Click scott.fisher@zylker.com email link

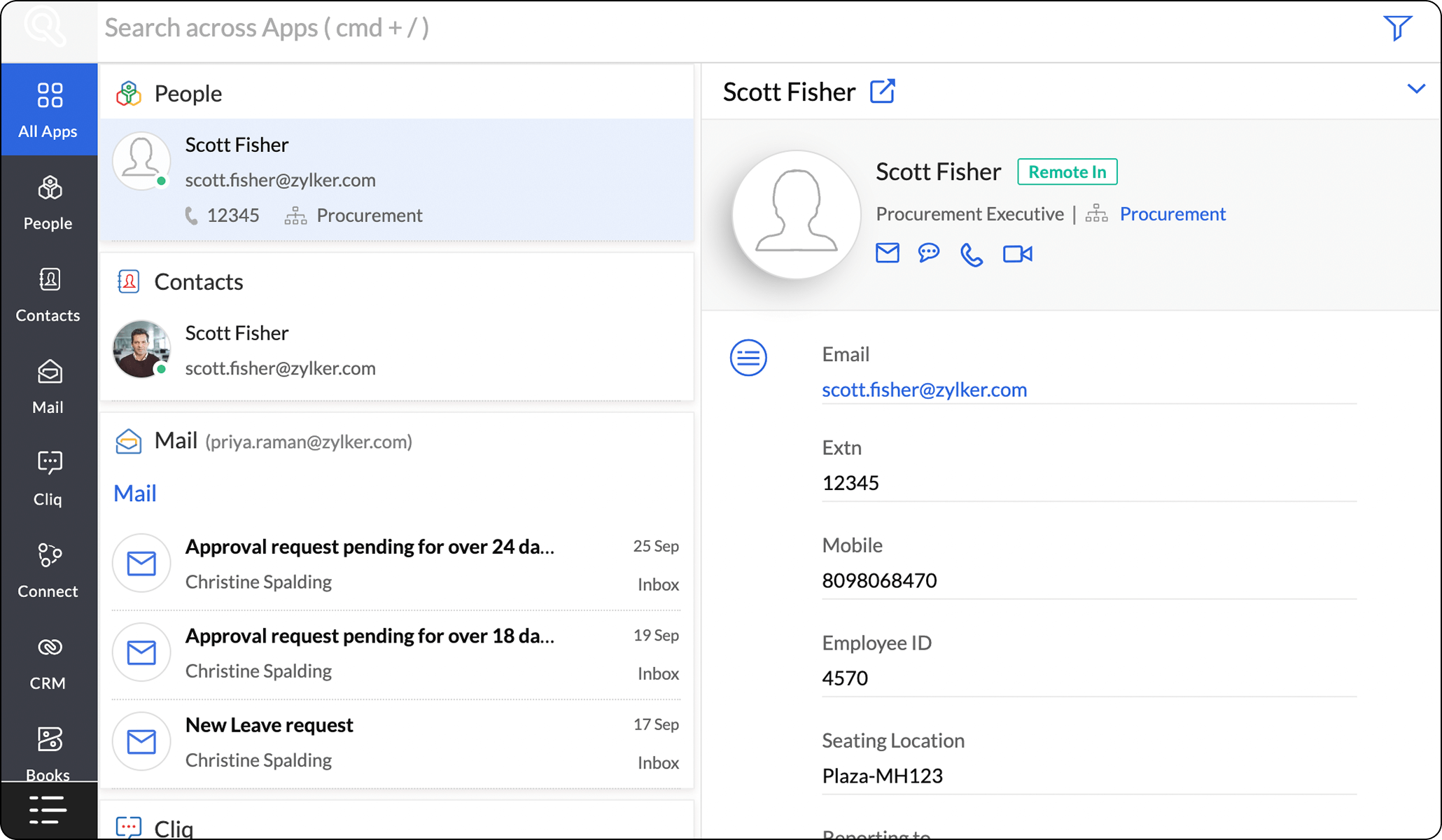[924, 390]
